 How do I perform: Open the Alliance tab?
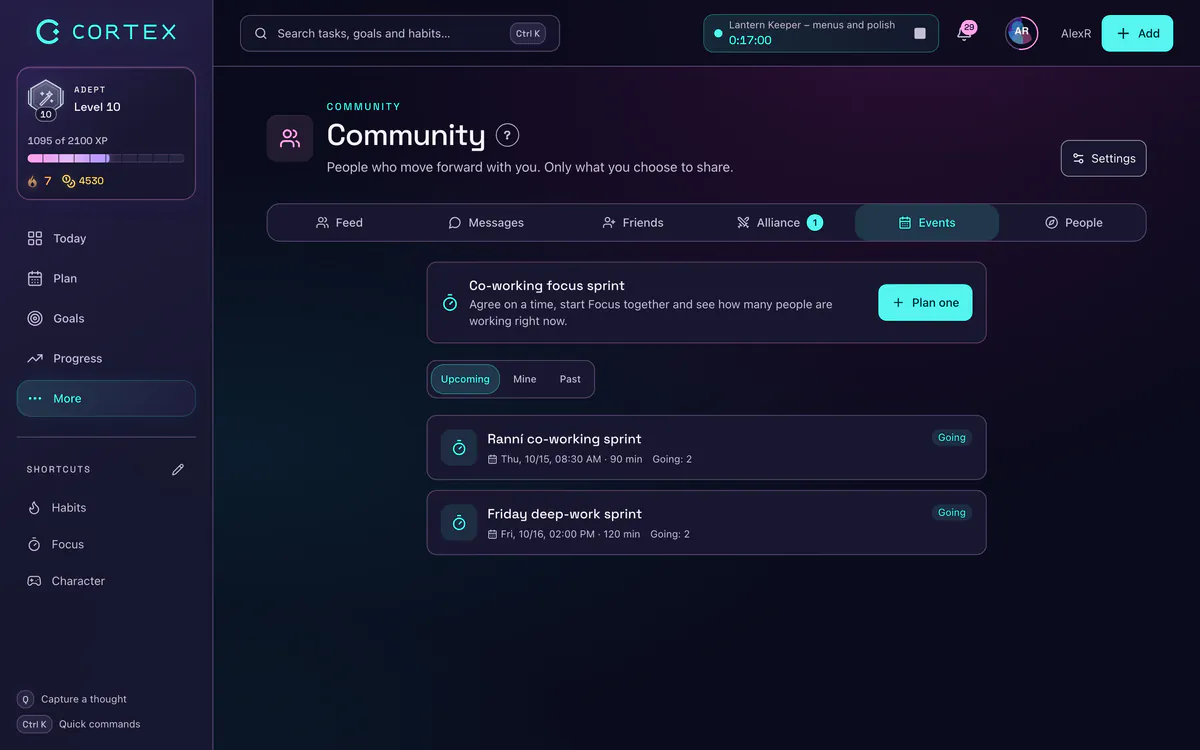pyautogui.click(x=779, y=223)
